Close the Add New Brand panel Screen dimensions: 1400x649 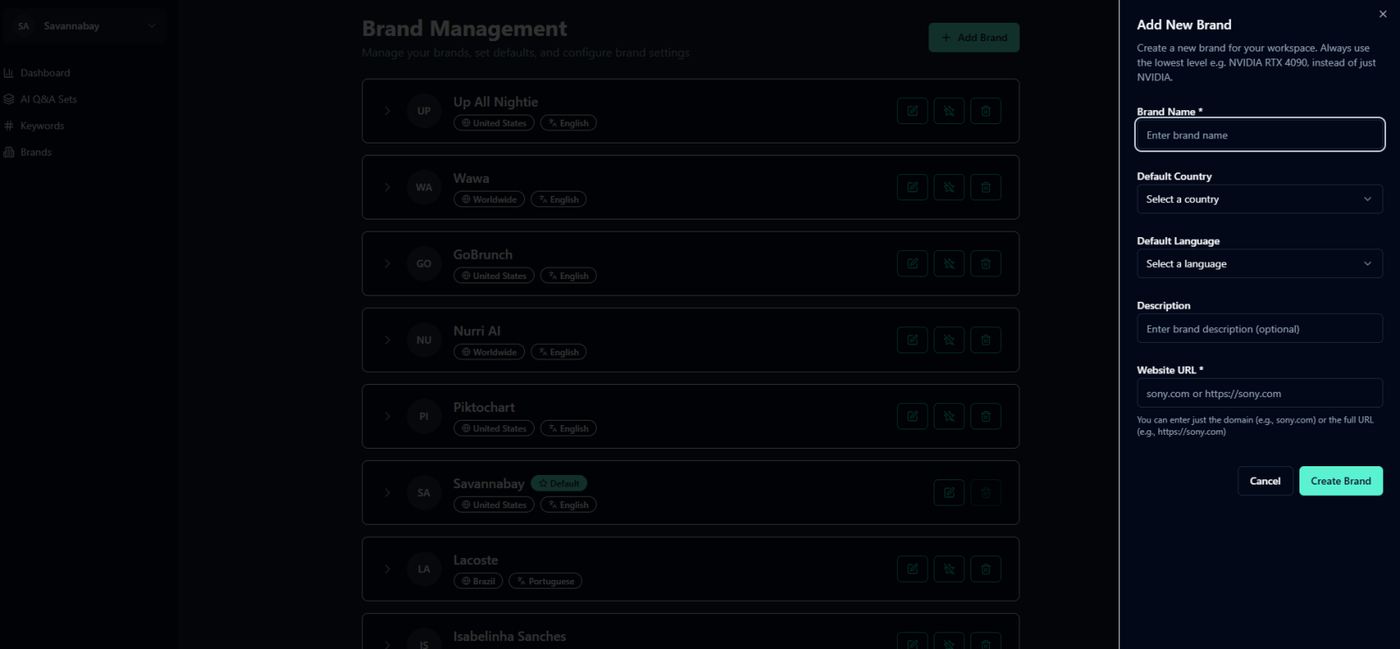pyautogui.click(x=1382, y=14)
